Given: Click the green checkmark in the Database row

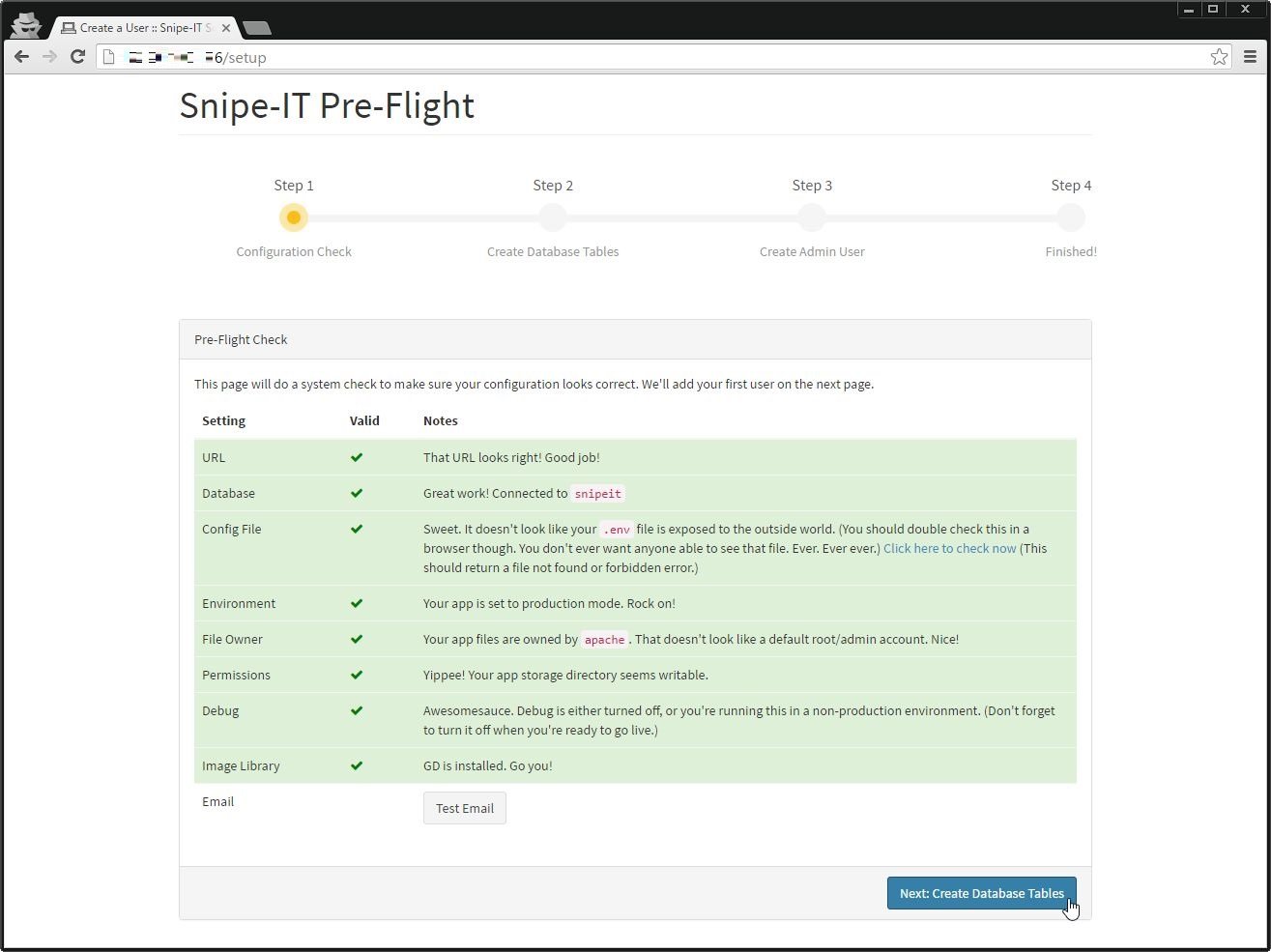Looking at the screenshot, I should point(357,493).
